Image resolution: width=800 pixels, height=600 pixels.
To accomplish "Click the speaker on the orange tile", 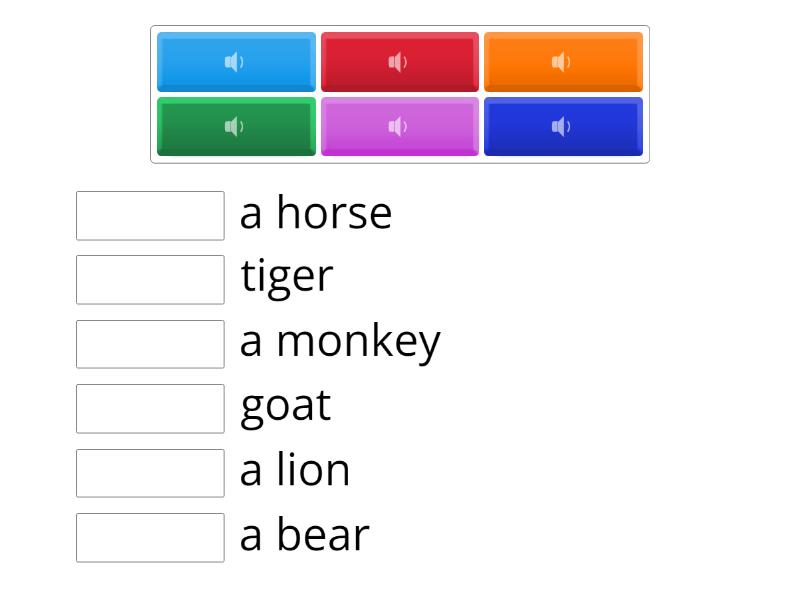I will pos(562,62).
